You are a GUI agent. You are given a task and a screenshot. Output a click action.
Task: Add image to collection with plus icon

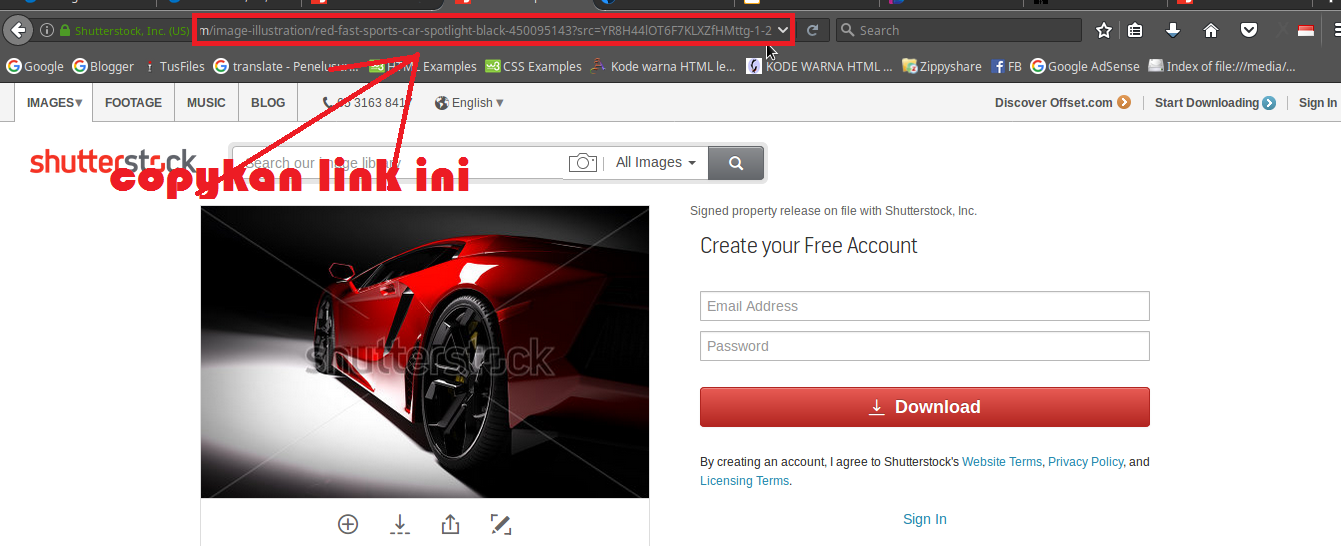pyautogui.click(x=348, y=524)
